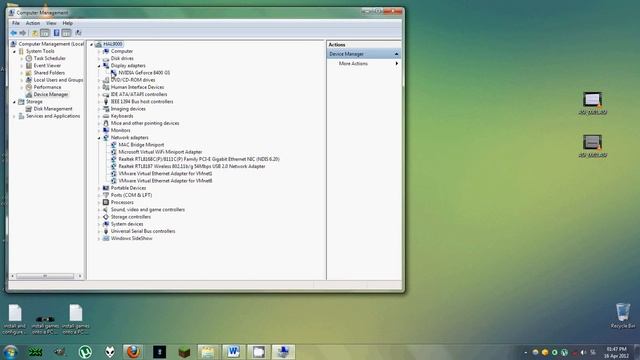The width and height of the screenshot is (640, 360).
Task: Toggle Show/Hide Console Tree toolbar icon
Action: (x=45, y=33)
